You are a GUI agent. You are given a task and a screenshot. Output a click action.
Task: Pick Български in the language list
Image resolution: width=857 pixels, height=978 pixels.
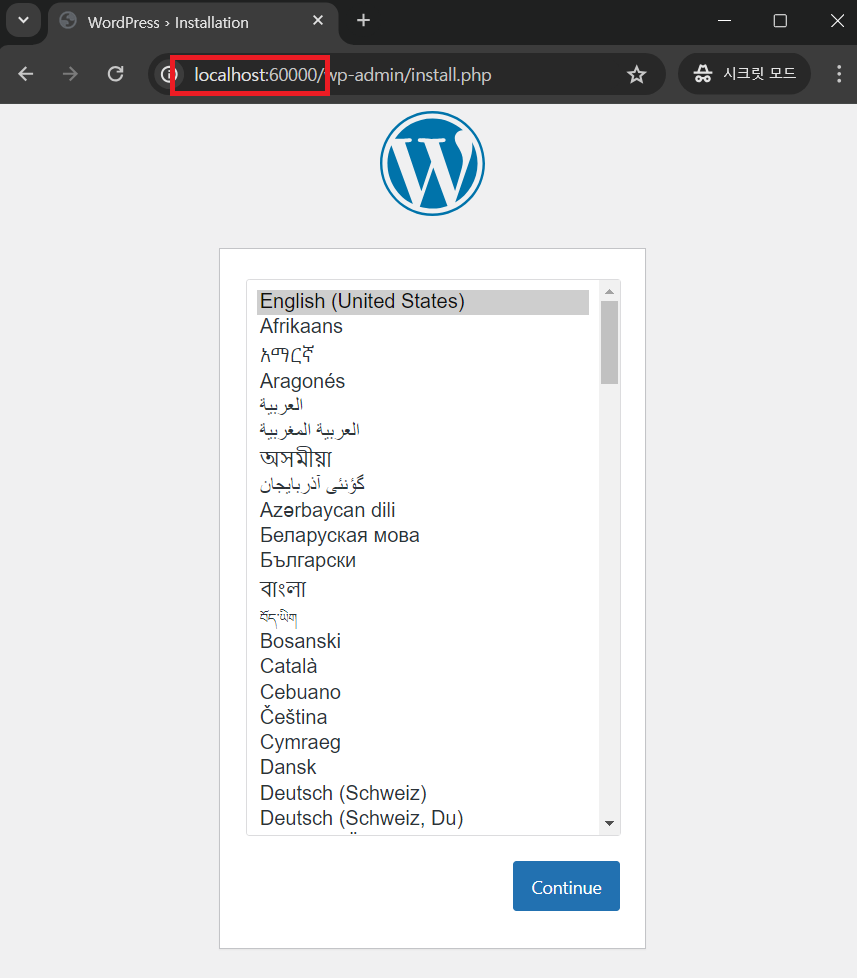[423, 561]
